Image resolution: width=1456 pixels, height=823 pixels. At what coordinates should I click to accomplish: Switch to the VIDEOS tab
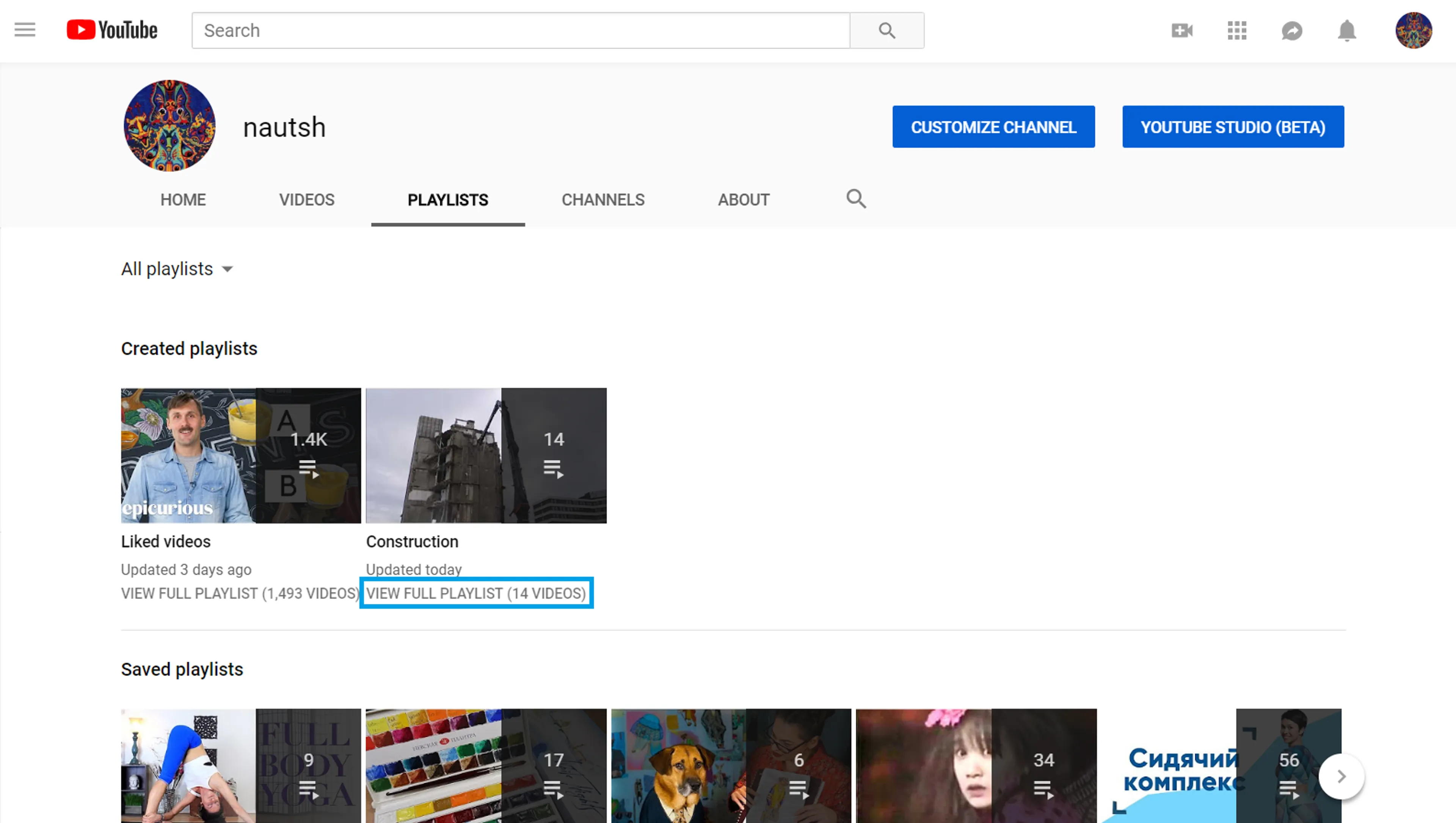tap(306, 199)
